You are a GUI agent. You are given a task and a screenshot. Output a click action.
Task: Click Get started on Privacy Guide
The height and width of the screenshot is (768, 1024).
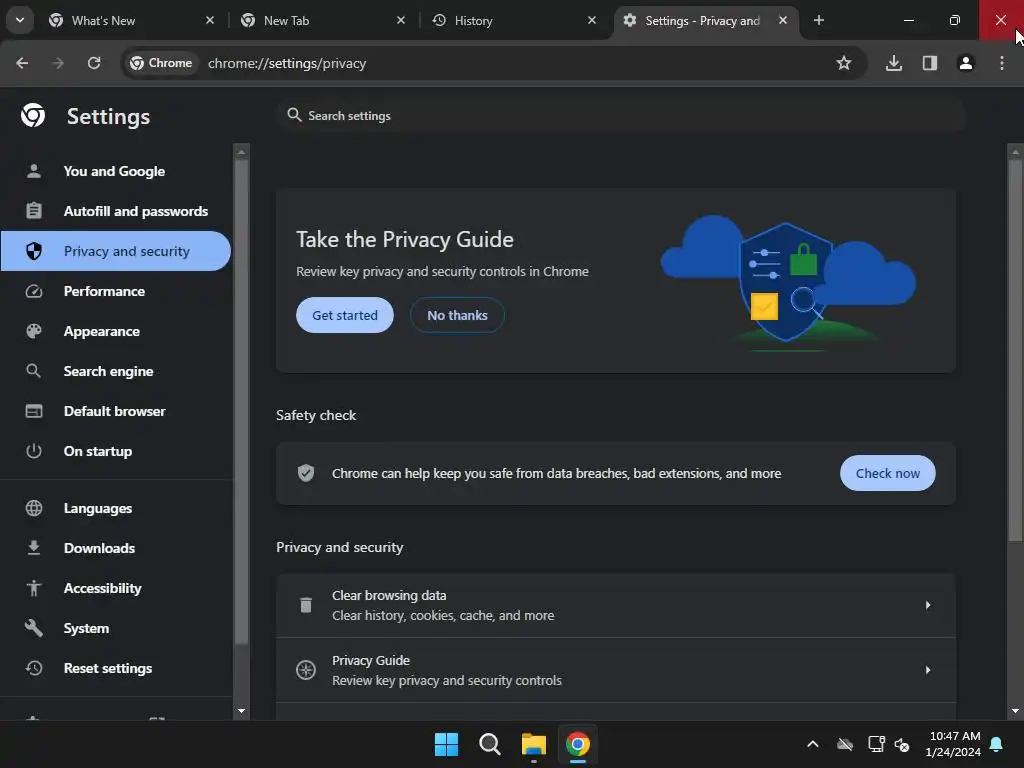(x=345, y=315)
